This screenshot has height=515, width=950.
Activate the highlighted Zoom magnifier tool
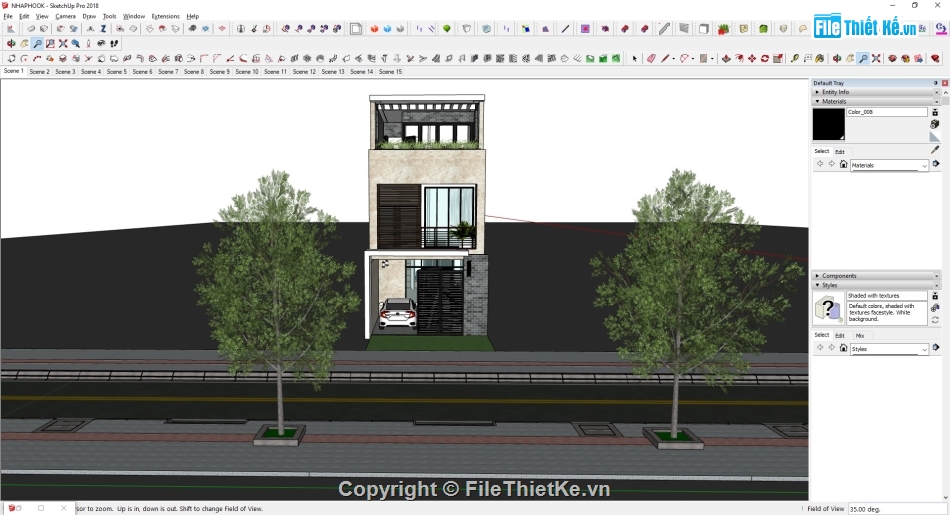click(37, 43)
